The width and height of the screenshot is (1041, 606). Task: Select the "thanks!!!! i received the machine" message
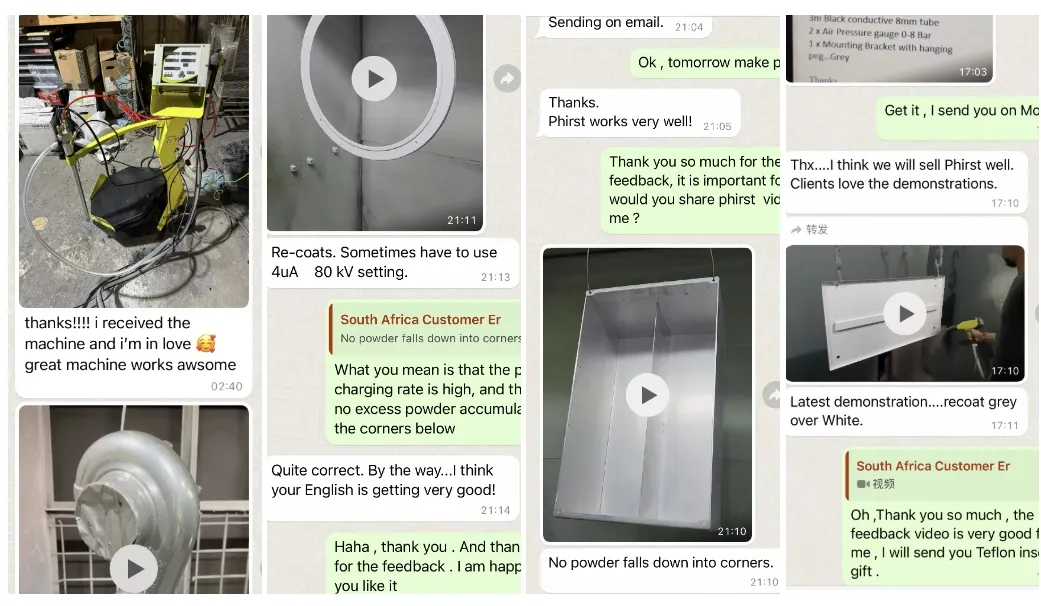click(x=133, y=344)
